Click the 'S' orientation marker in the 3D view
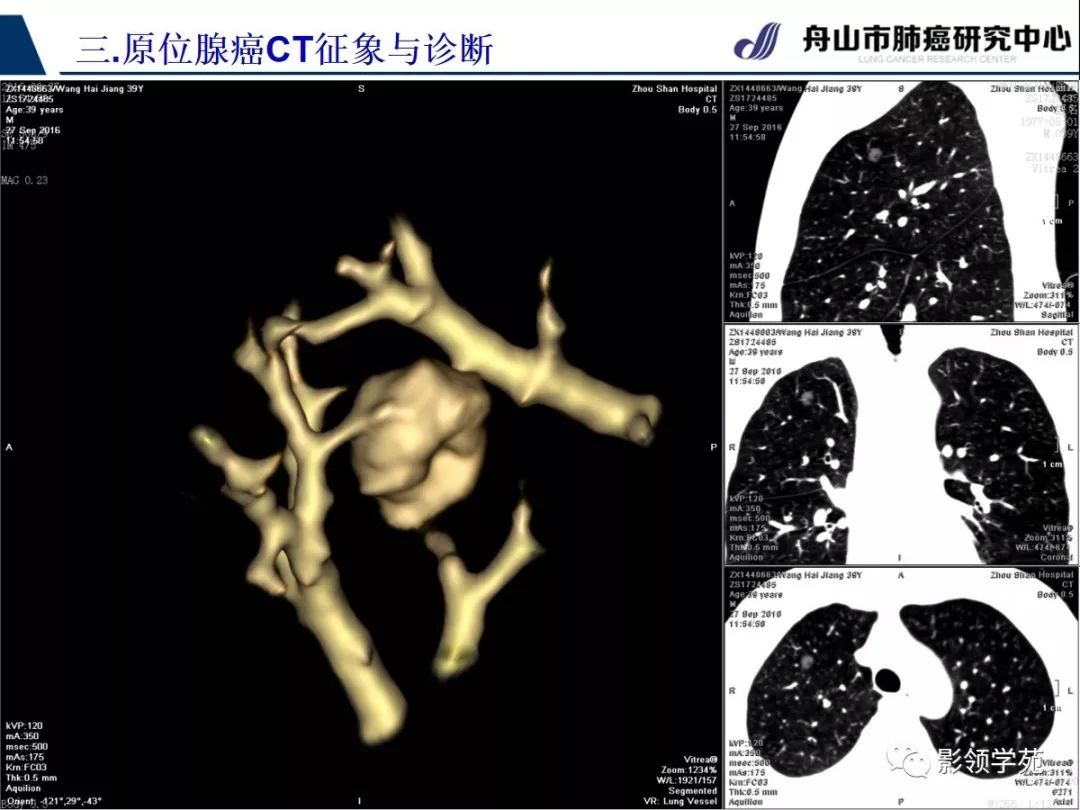This screenshot has width=1080, height=810. click(361, 89)
